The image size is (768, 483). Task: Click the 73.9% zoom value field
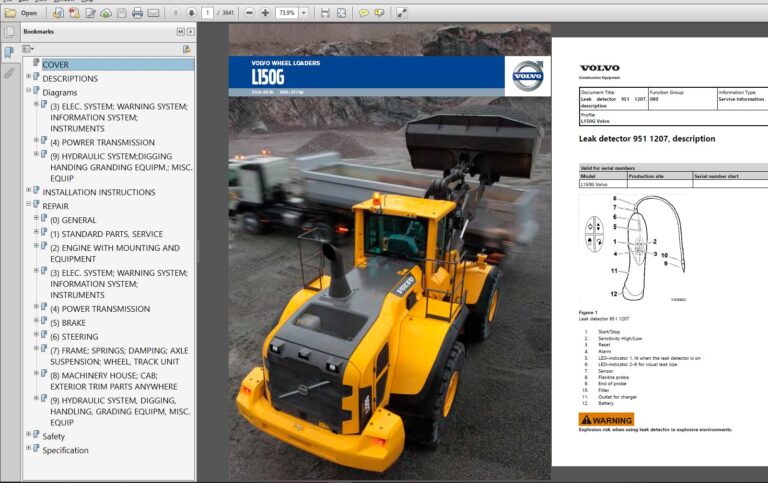(x=287, y=13)
